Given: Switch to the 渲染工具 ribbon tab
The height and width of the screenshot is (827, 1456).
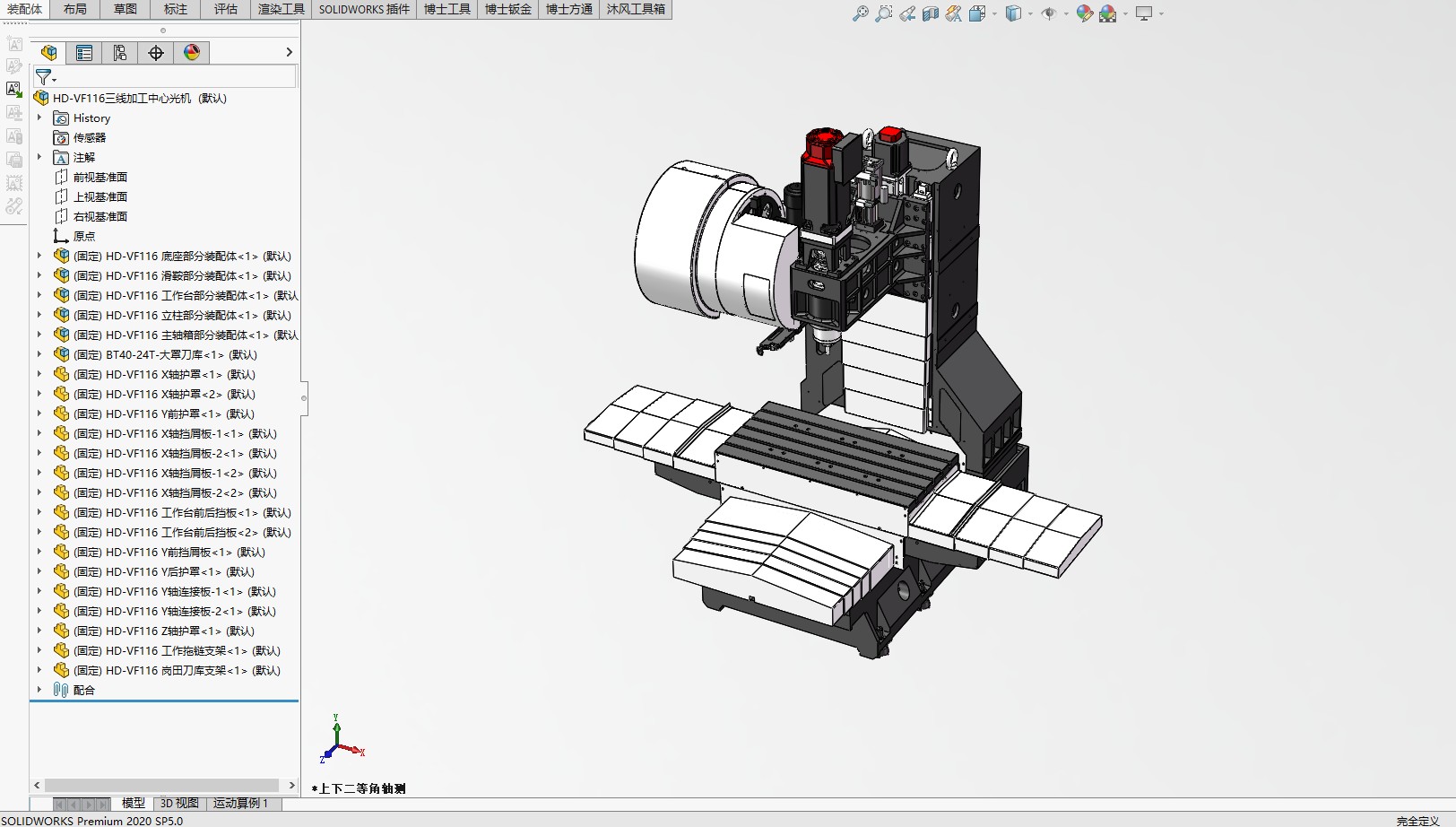Looking at the screenshot, I should [282, 9].
